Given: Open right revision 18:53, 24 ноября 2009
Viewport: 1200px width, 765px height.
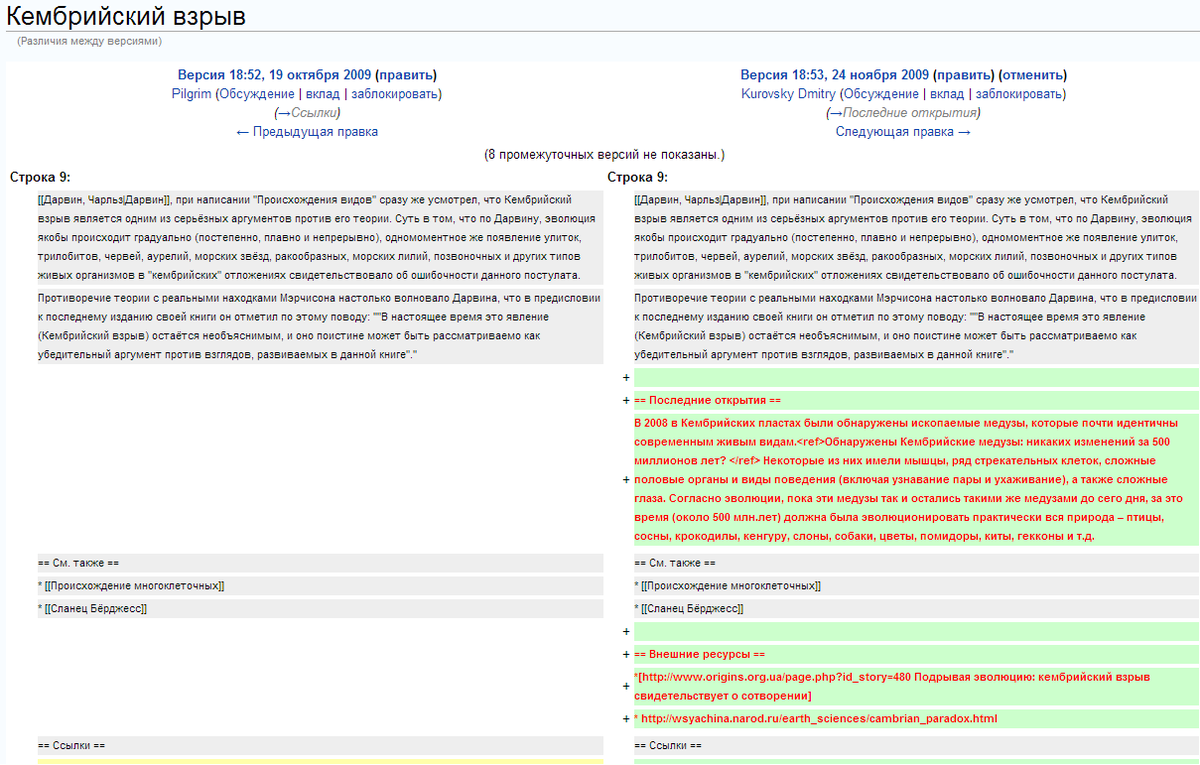Looking at the screenshot, I should tap(834, 75).
